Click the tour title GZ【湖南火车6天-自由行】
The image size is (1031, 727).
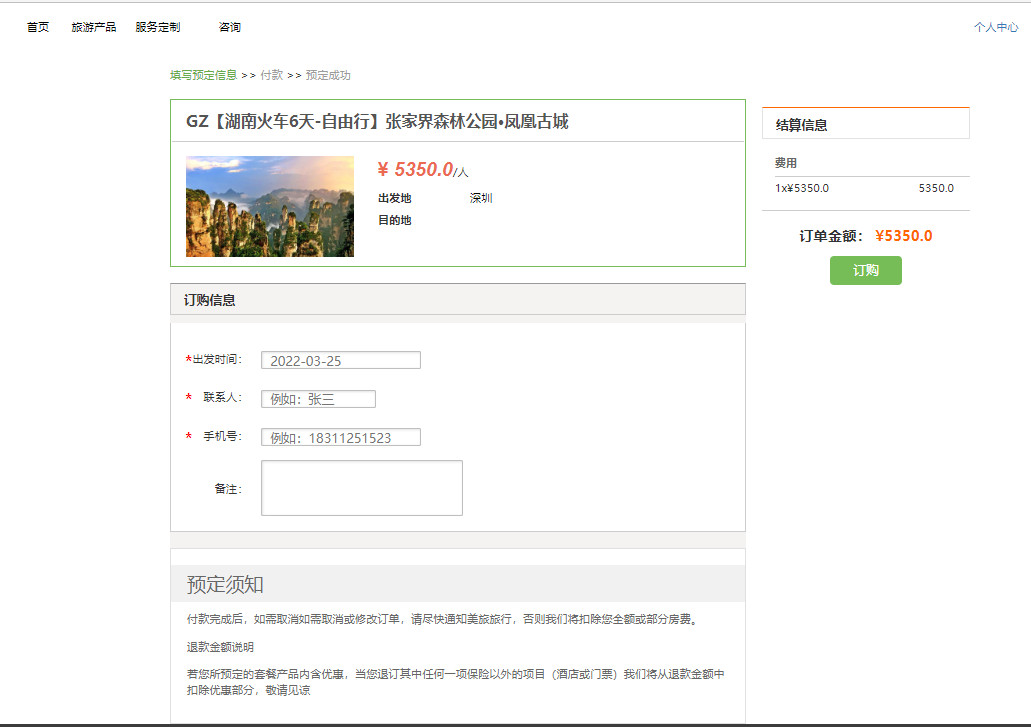point(377,122)
